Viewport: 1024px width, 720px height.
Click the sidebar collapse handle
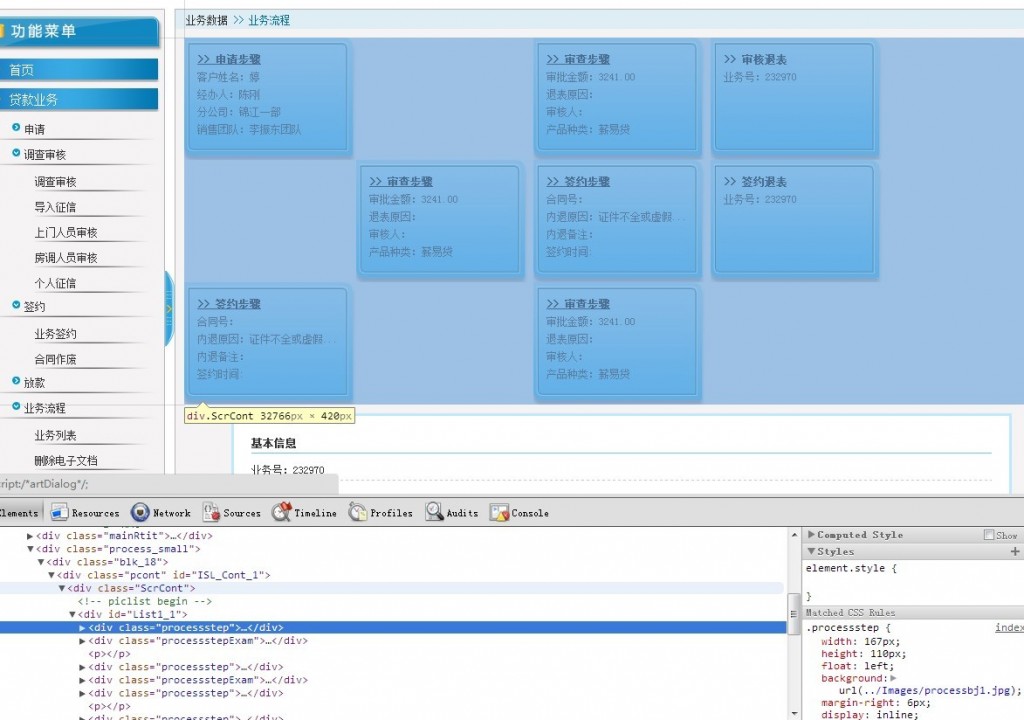[x=169, y=308]
